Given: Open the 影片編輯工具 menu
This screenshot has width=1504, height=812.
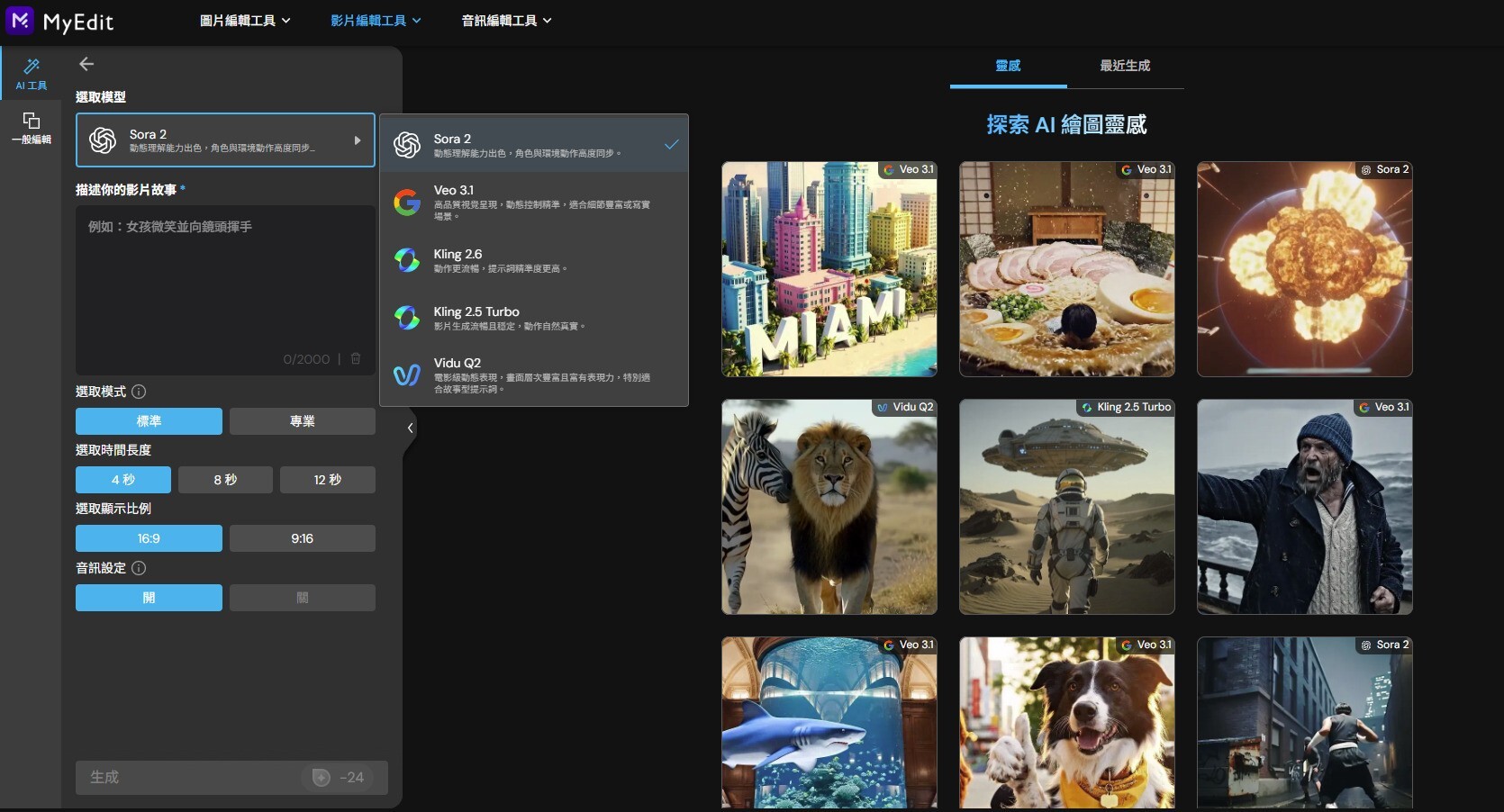Looking at the screenshot, I should (376, 21).
